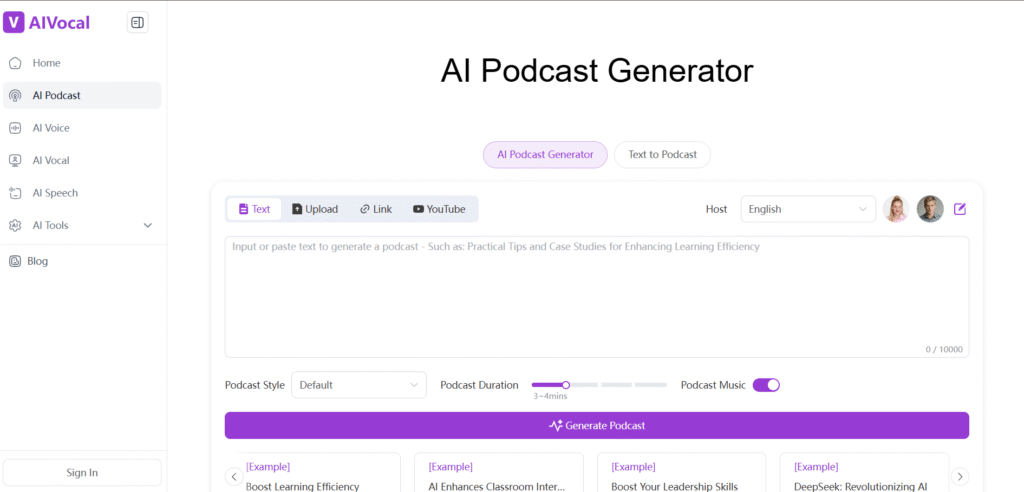Open AI Voice in the sidebar
The image size is (1024, 492).
pos(82,128)
